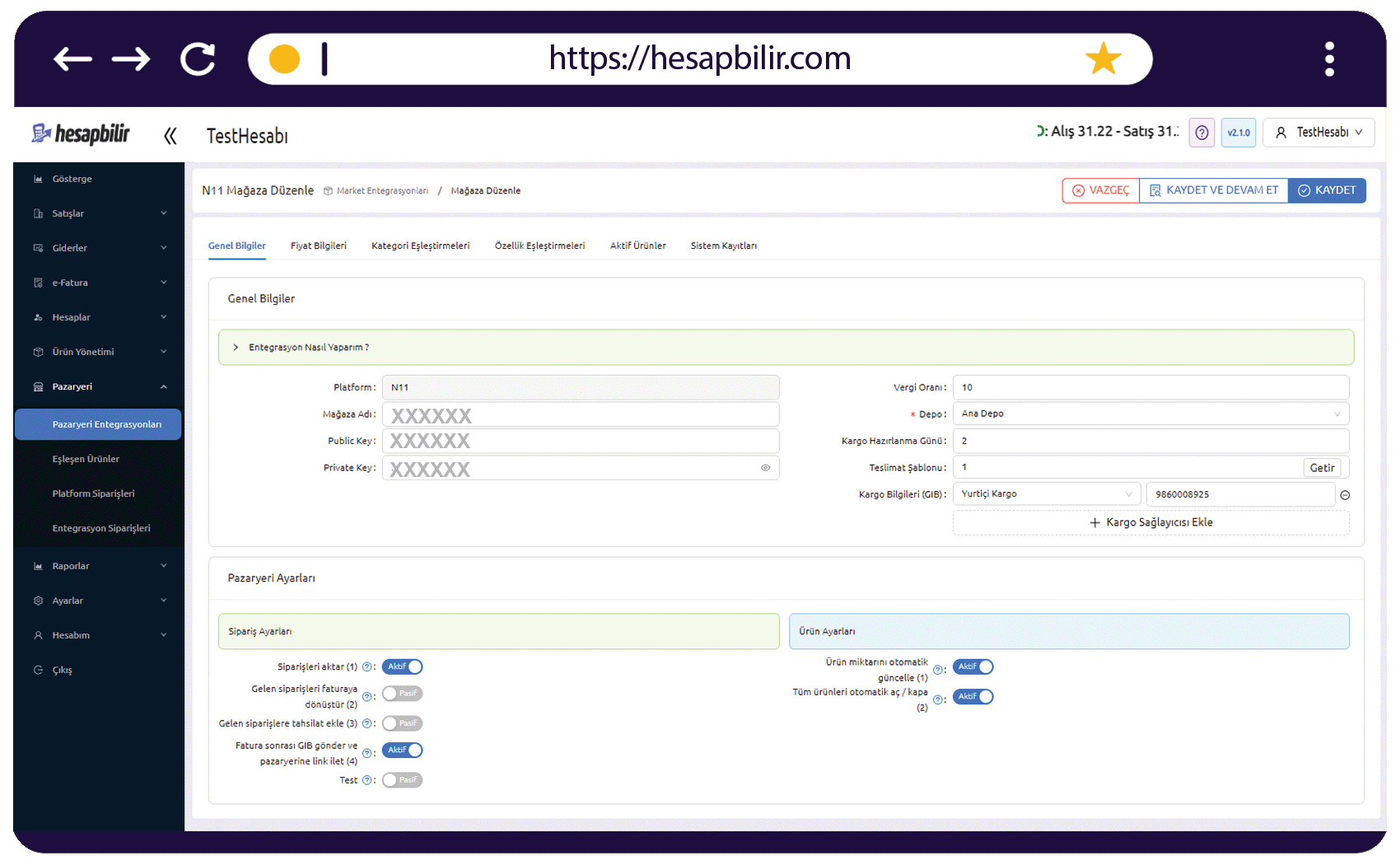Expand the e-Fatura sidebar menu

click(99, 283)
